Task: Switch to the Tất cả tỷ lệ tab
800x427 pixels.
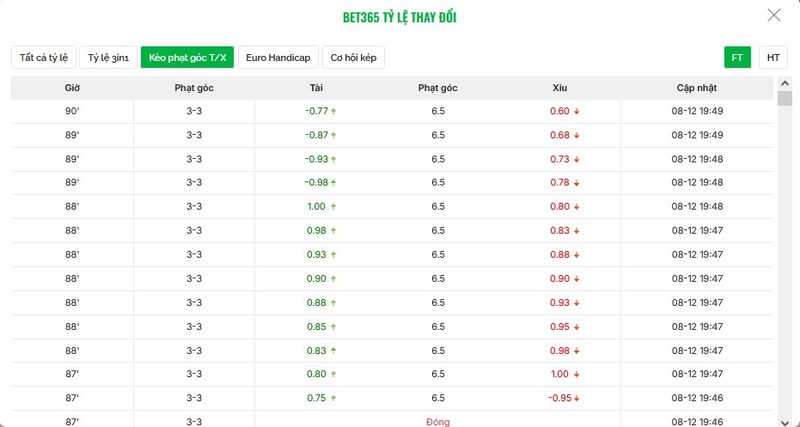Action: point(42,57)
